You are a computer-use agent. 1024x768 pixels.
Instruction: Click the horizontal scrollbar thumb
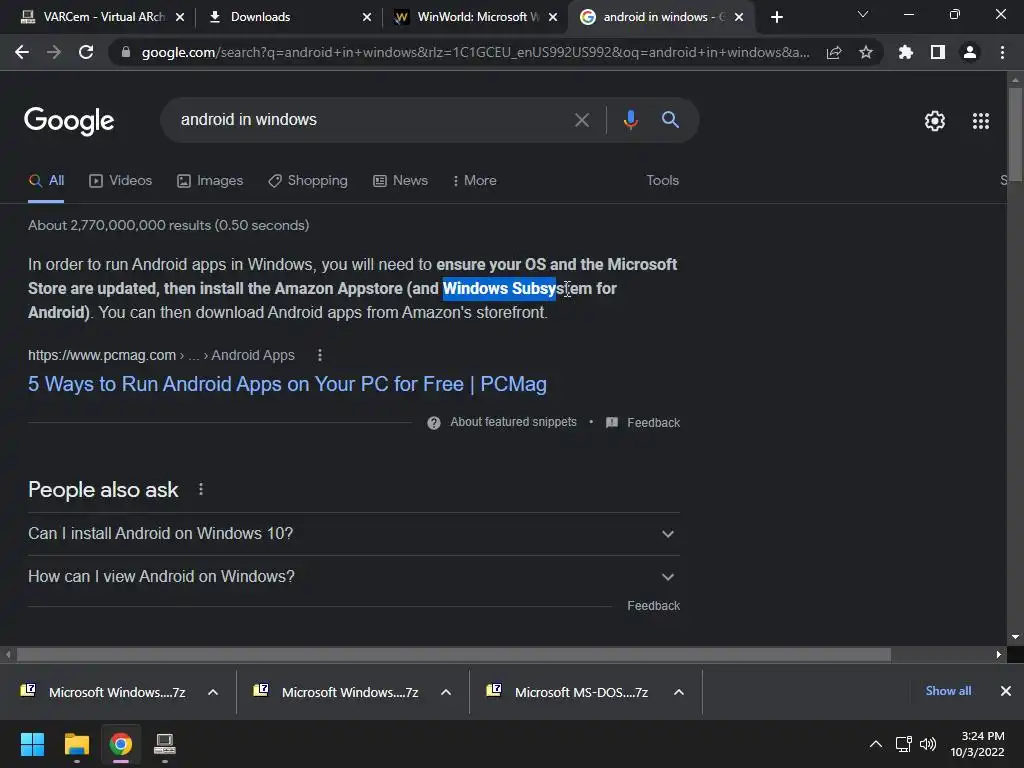tap(454, 654)
